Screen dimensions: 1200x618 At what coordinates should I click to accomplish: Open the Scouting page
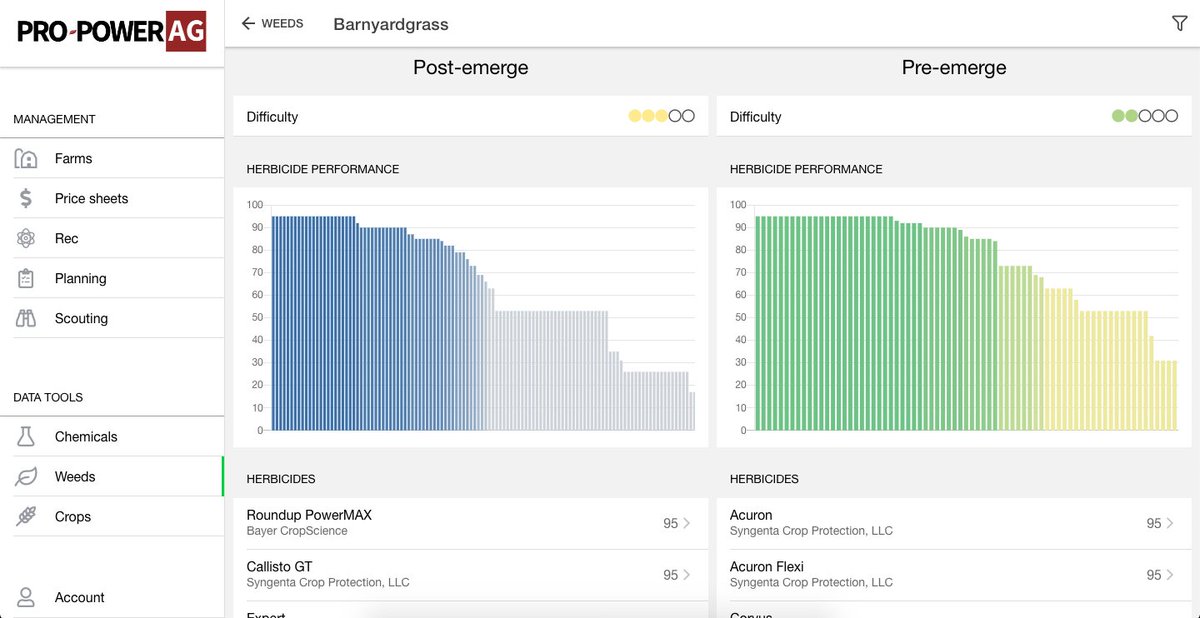(112, 318)
